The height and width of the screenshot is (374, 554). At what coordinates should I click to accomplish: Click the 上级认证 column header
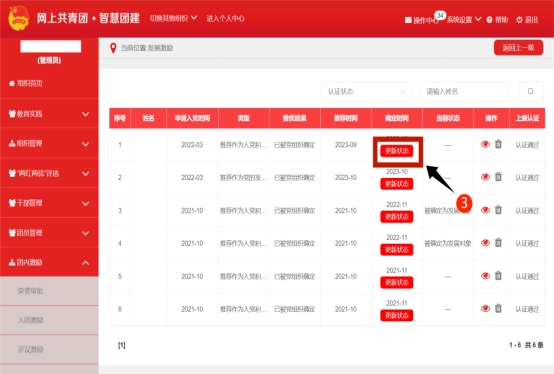coord(527,118)
